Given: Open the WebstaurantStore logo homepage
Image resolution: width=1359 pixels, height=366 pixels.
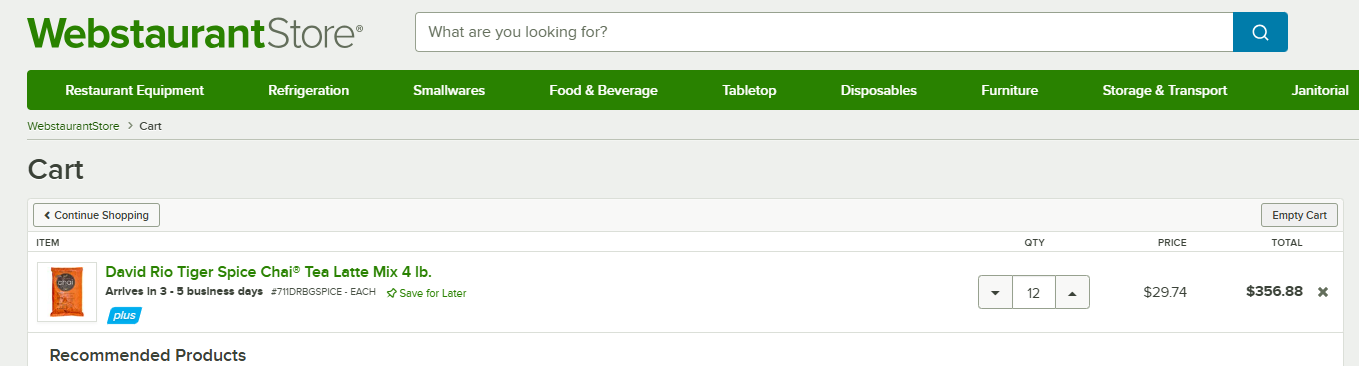Looking at the screenshot, I should click(196, 33).
